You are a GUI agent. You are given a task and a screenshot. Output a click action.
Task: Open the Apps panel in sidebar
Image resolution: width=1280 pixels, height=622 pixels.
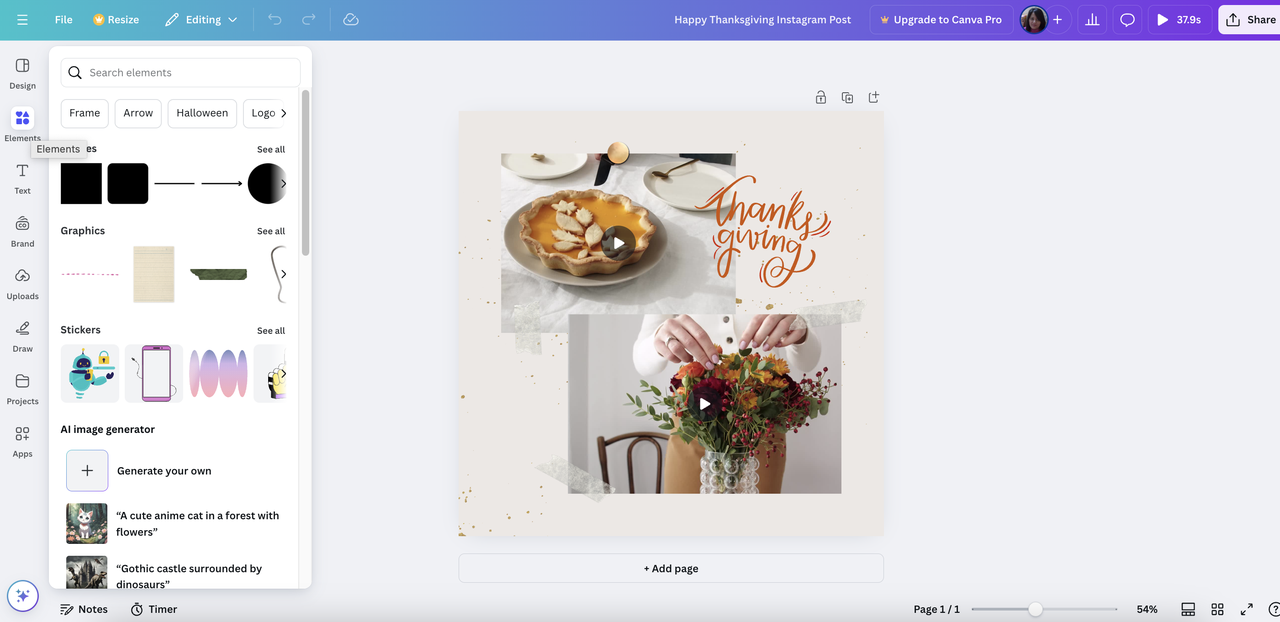tap(22, 441)
